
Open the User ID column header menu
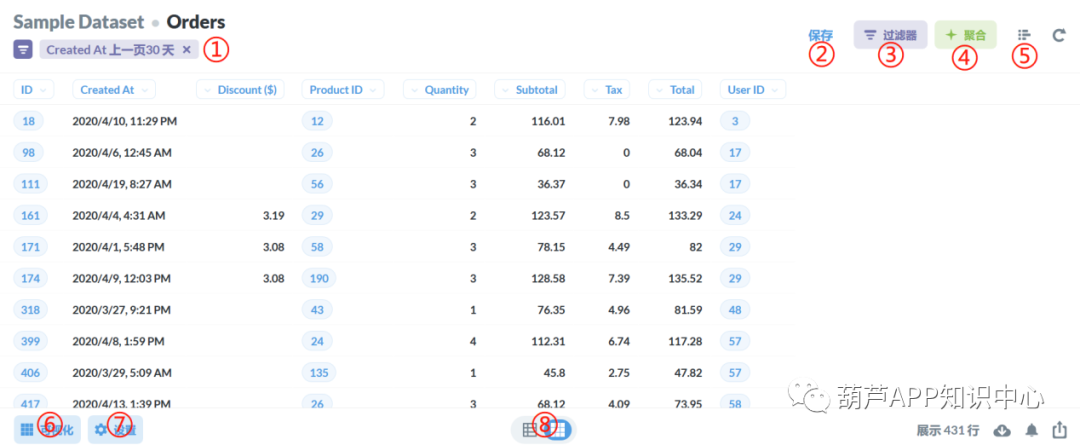point(753,90)
